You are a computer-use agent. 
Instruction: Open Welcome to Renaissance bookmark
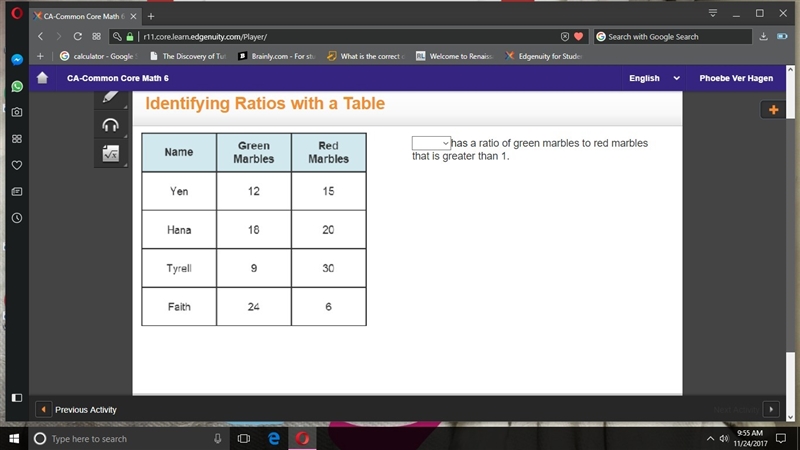tap(455, 56)
